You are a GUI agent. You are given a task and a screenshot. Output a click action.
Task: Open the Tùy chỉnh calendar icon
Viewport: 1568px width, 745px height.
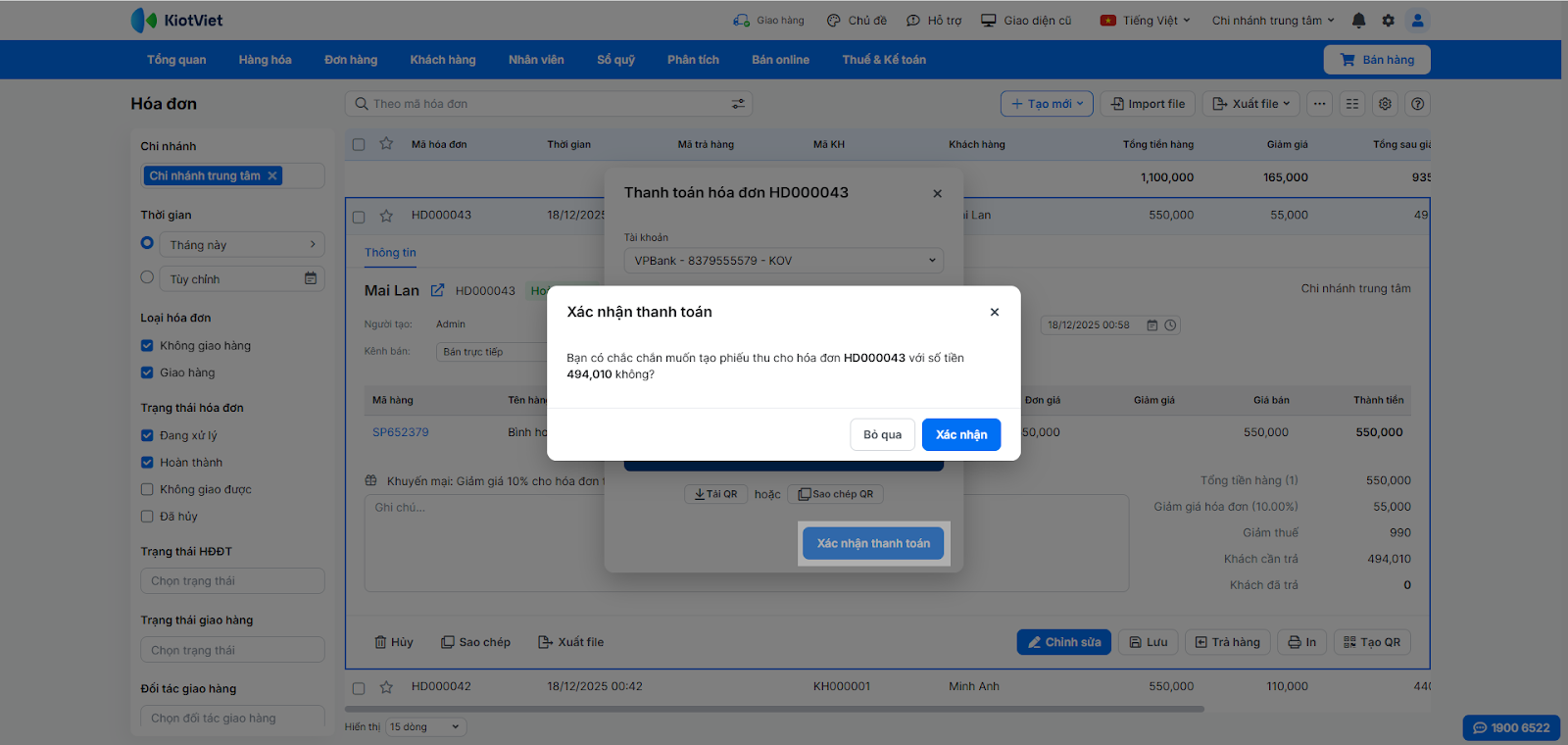311,278
